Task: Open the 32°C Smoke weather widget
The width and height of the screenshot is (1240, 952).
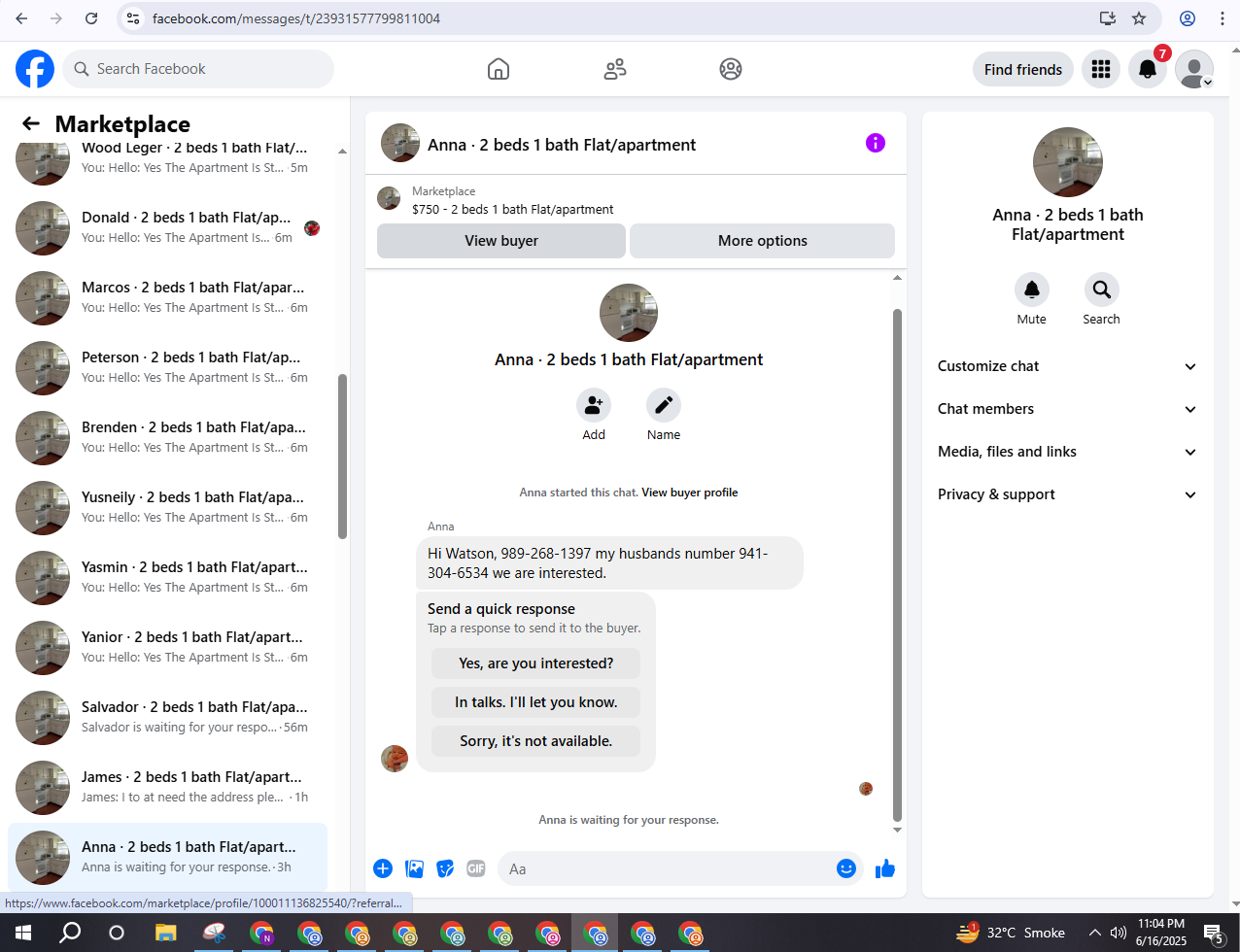Action: pyautogui.click(x=1011, y=933)
